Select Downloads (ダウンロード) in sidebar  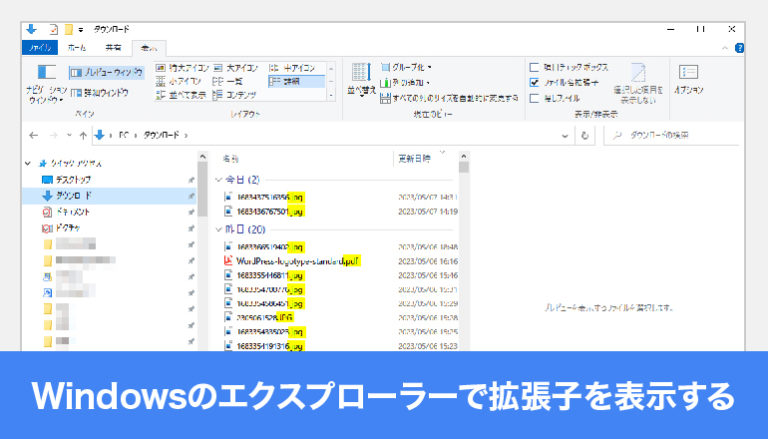(110, 195)
